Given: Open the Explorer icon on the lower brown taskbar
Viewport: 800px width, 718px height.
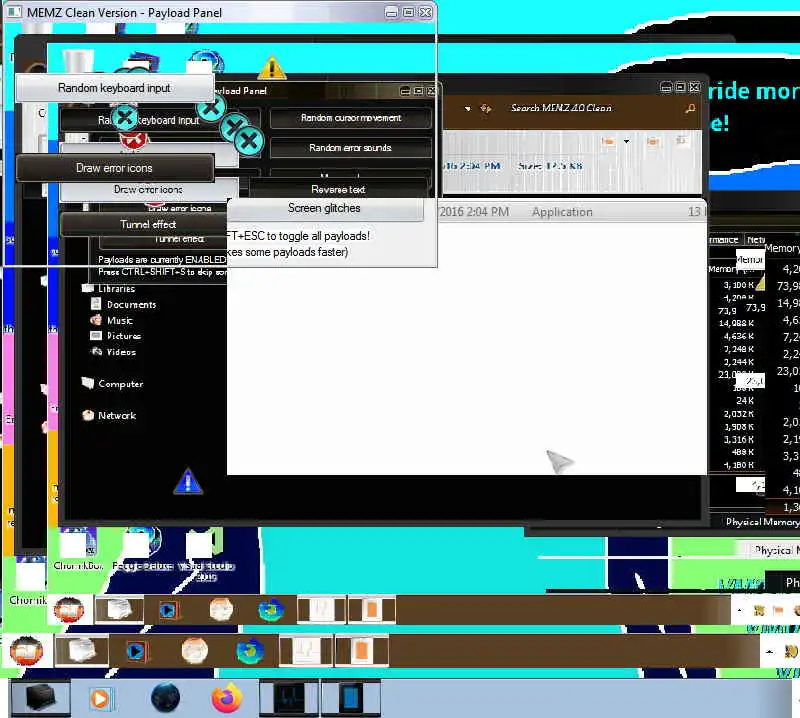Looking at the screenshot, I should tap(82, 651).
